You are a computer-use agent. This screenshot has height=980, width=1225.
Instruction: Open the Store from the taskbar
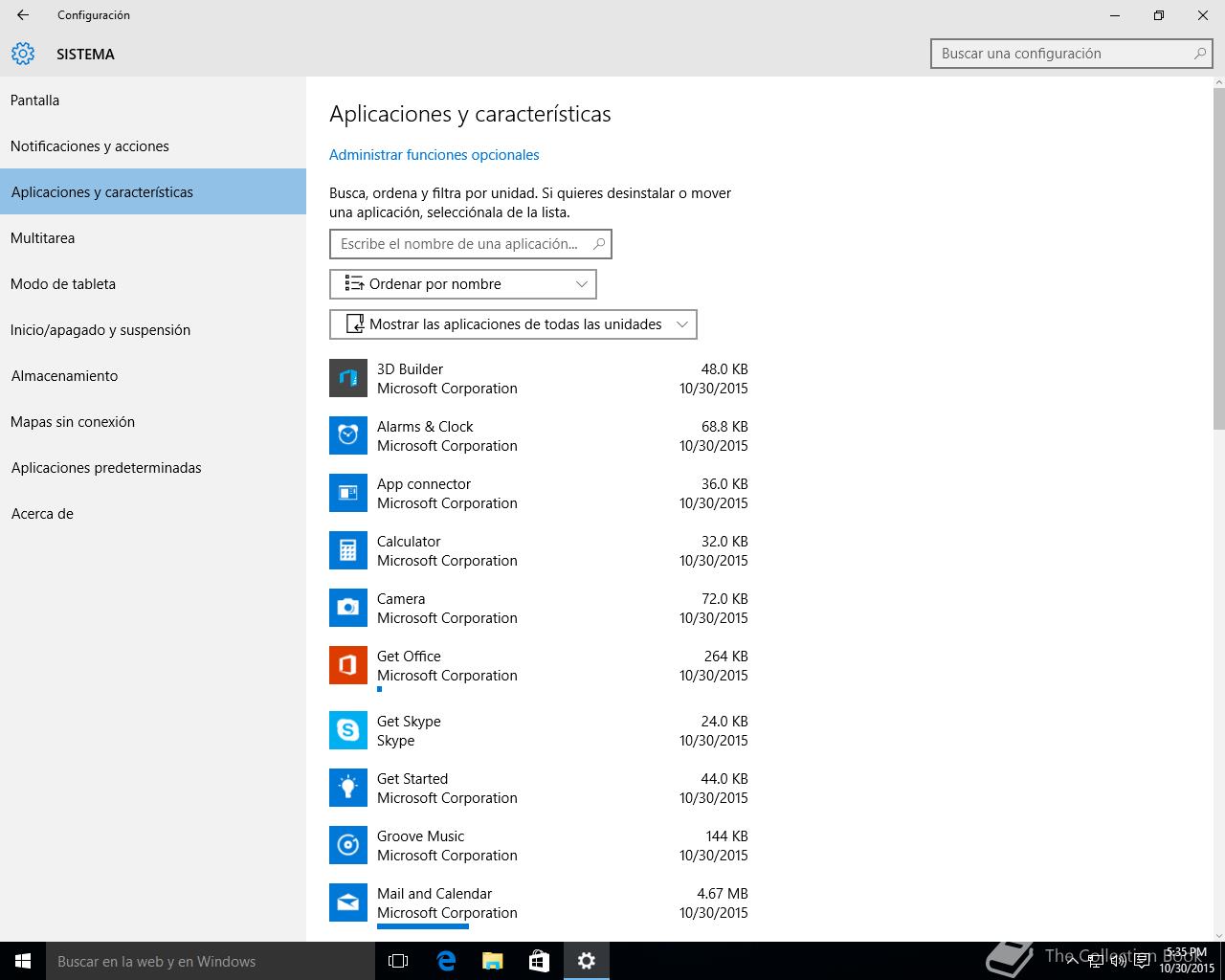click(x=540, y=961)
